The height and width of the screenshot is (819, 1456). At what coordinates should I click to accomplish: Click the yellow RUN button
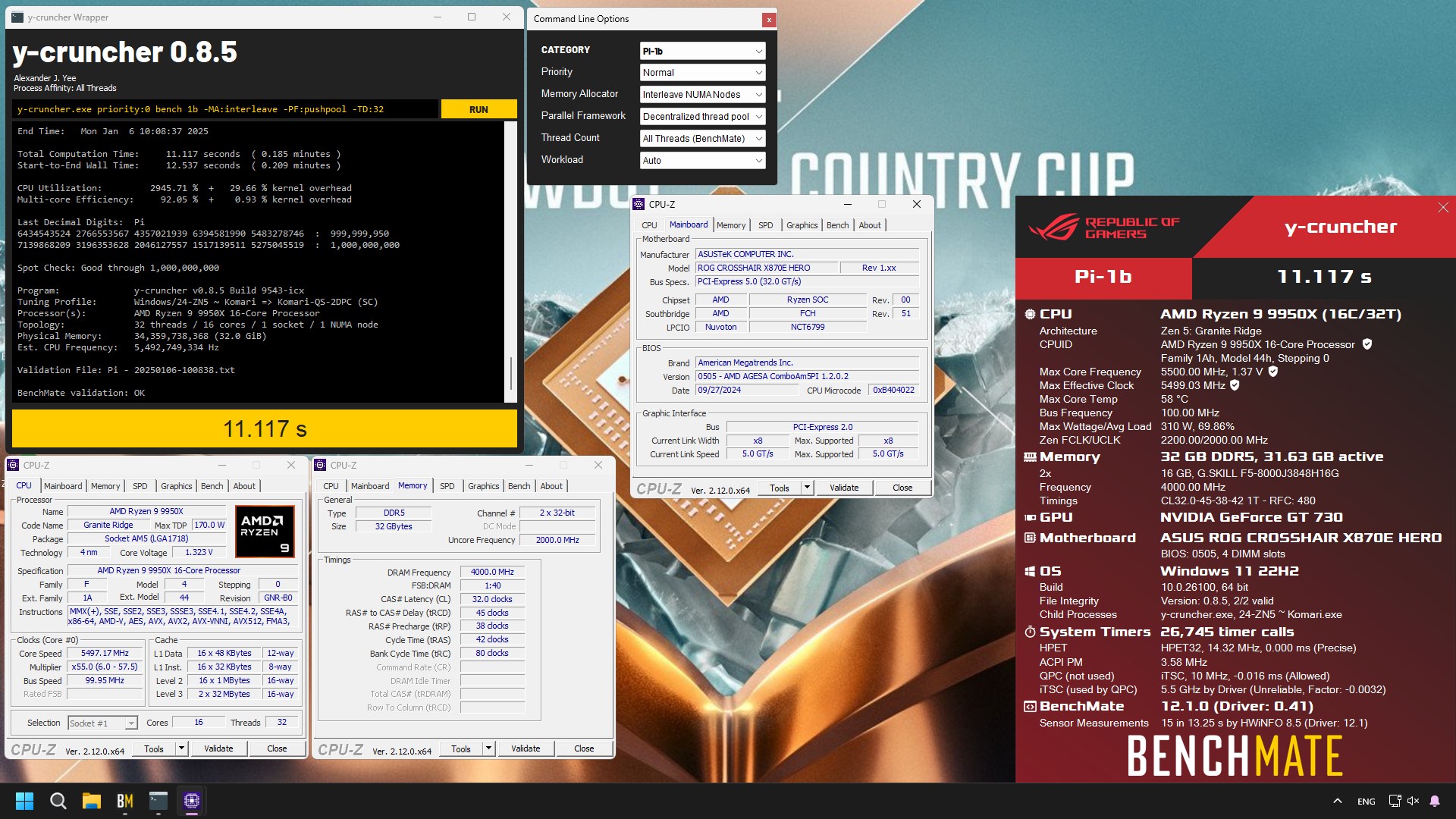(x=479, y=109)
